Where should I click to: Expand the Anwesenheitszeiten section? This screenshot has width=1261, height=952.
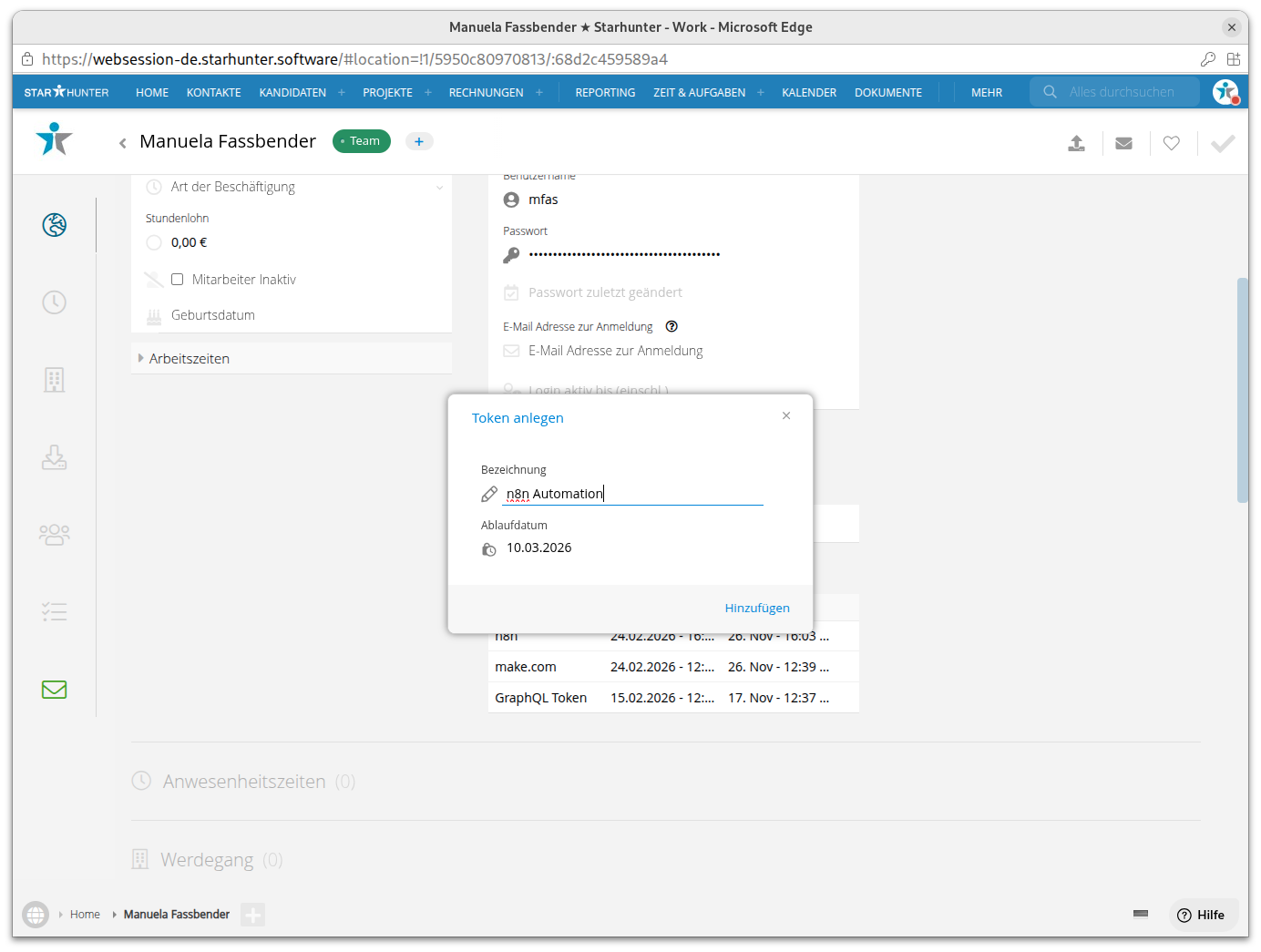(x=244, y=782)
